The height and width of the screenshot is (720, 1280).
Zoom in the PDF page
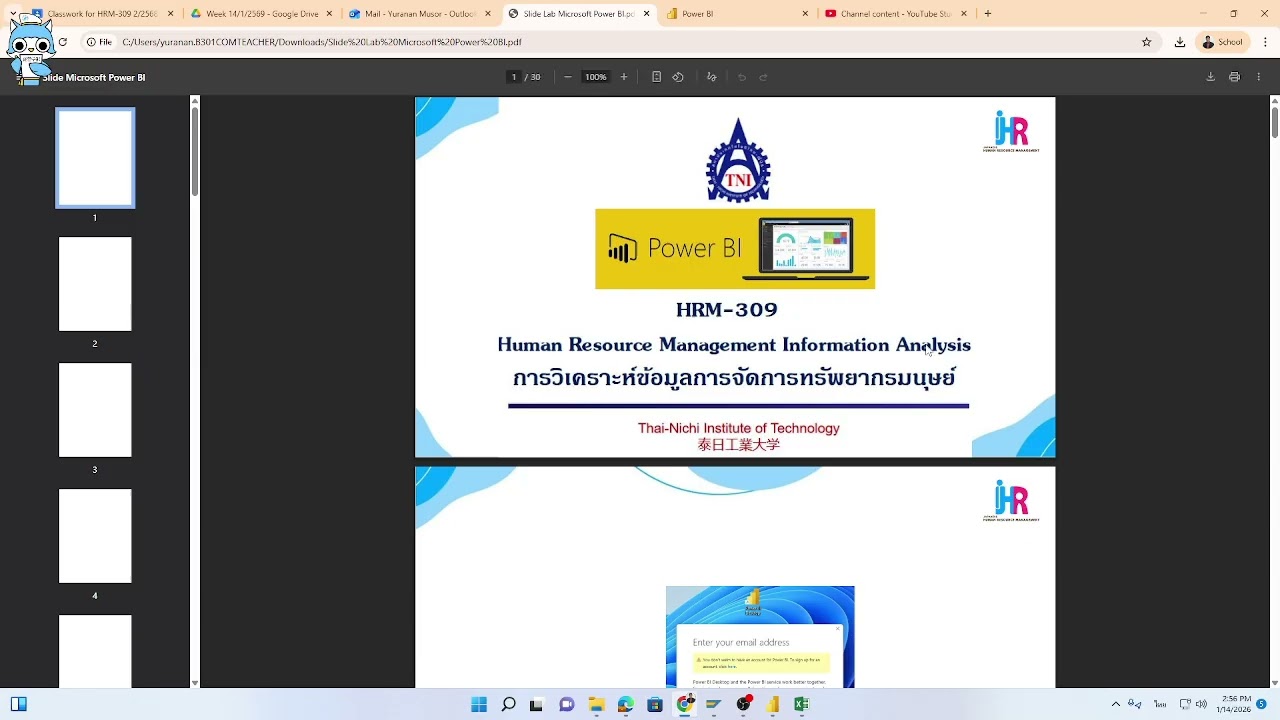pos(624,77)
